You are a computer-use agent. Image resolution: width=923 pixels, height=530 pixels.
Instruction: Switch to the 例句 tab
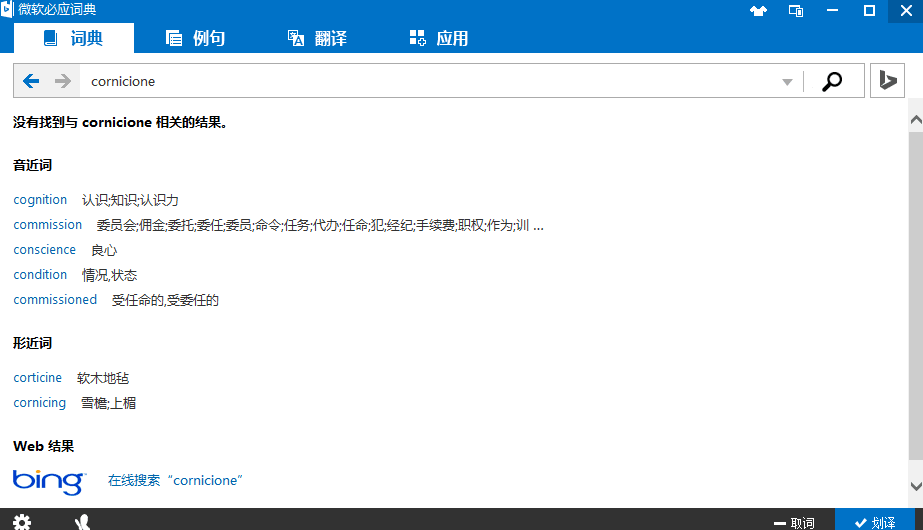pos(195,38)
